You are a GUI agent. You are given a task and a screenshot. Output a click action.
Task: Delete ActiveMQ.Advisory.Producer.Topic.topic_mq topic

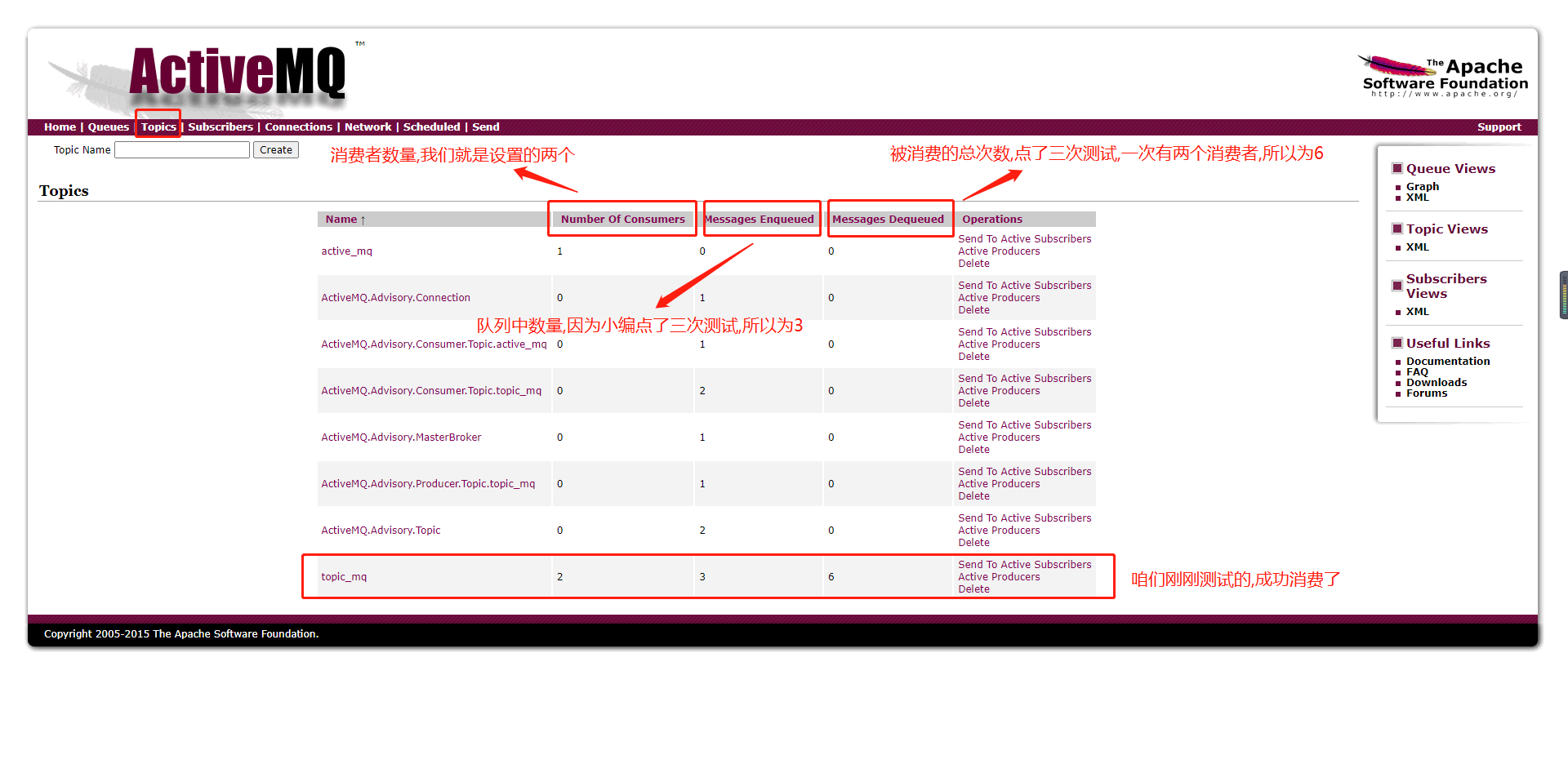coord(973,496)
